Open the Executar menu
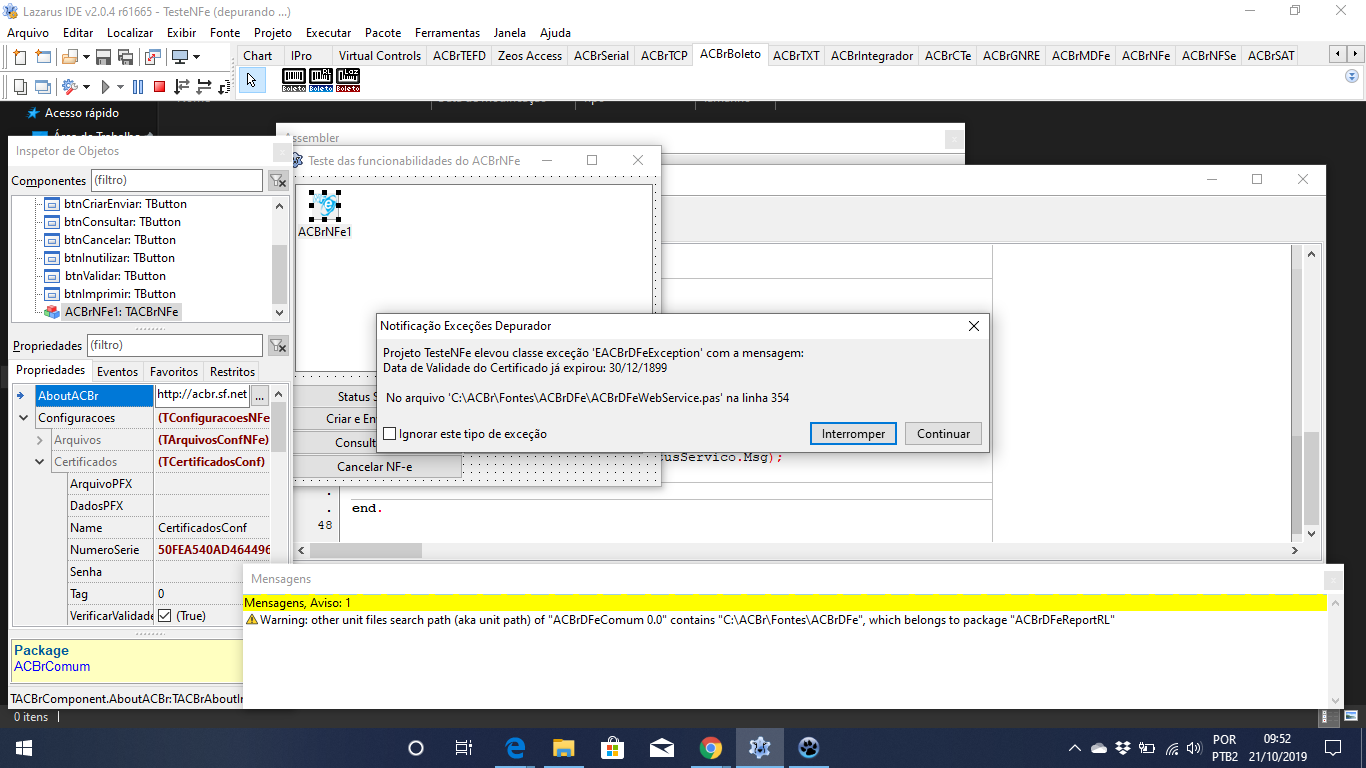 (328, 32)
